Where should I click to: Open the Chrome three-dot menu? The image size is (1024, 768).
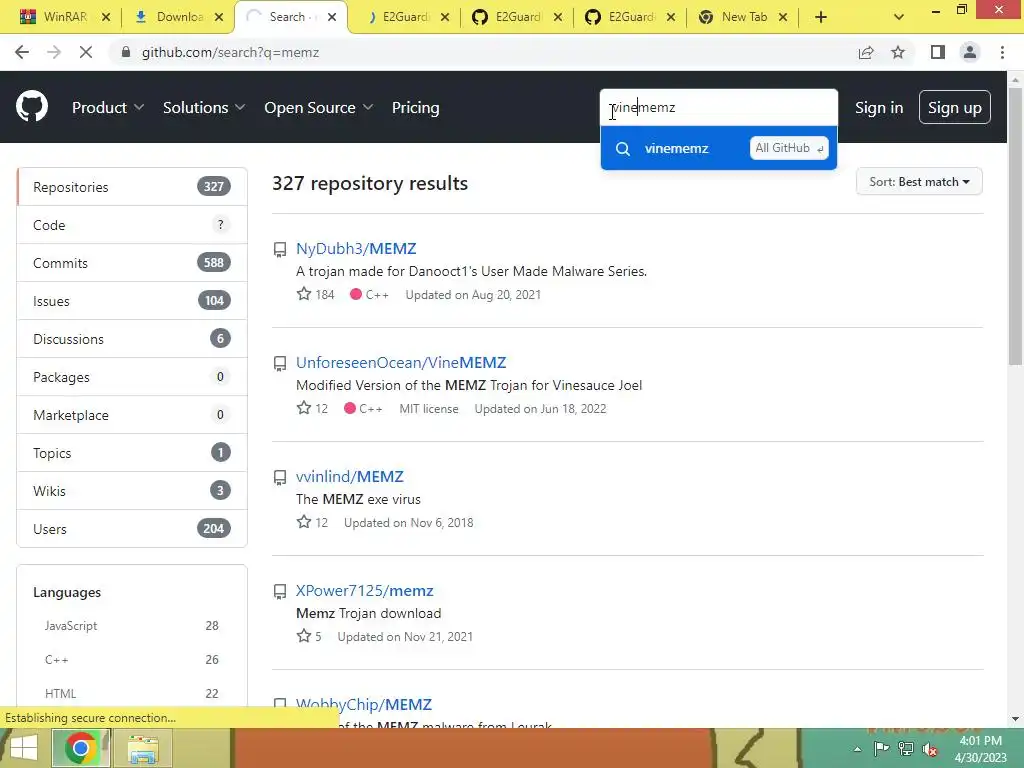click(x=1002, y=52)
